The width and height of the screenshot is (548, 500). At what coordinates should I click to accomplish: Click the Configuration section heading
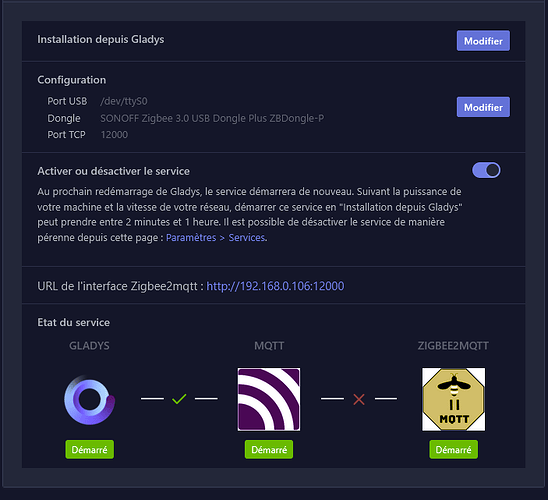(x=72, y=80)
